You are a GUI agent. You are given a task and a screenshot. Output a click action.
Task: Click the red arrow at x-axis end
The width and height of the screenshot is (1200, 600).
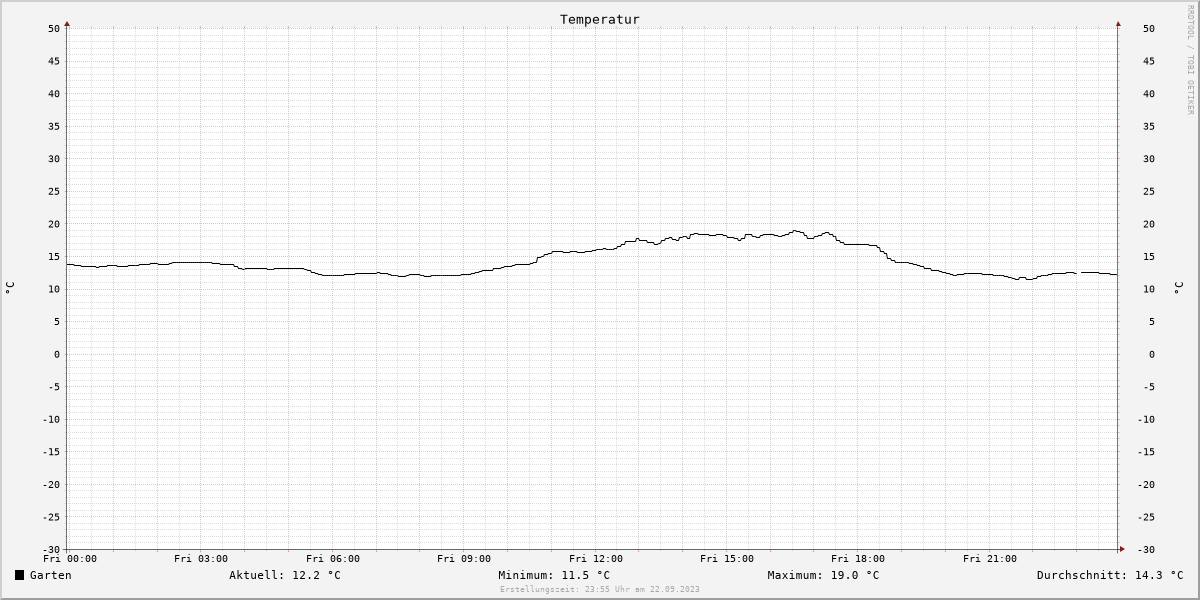[1122, 549]
